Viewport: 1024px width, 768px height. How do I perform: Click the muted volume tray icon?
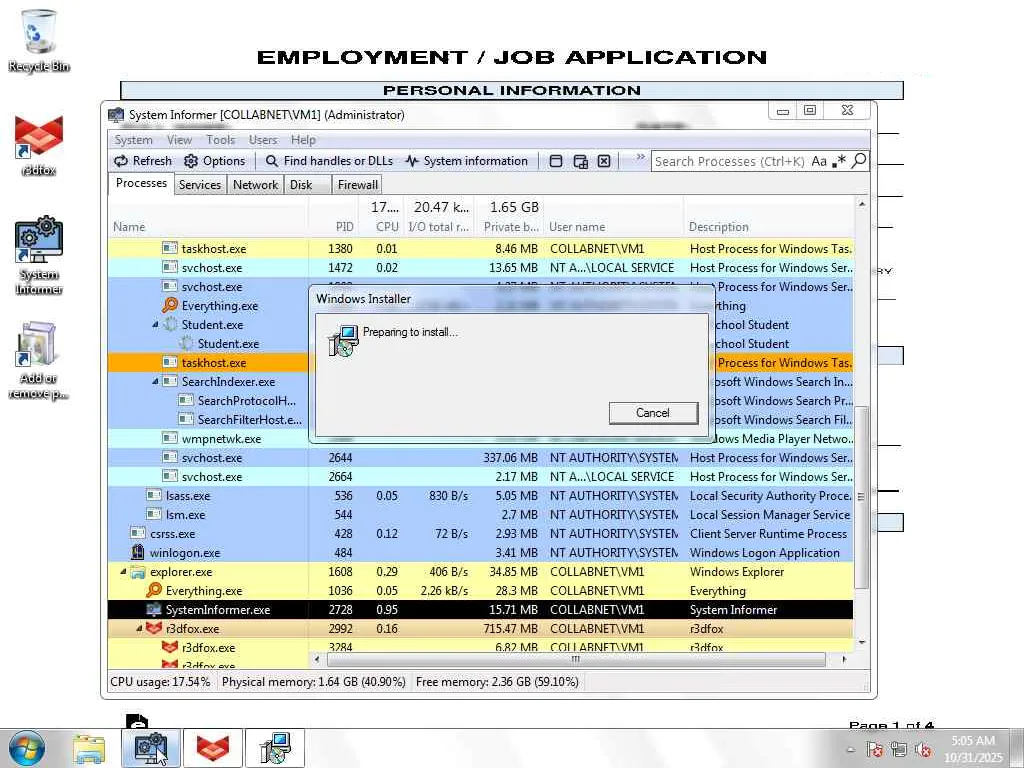pyautogui.click(x=923, y=750)
